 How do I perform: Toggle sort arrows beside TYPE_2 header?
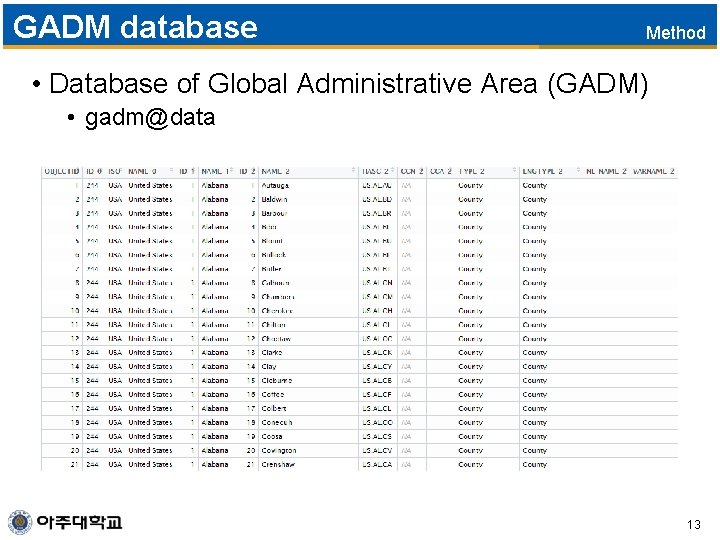(x=514, y=171)
